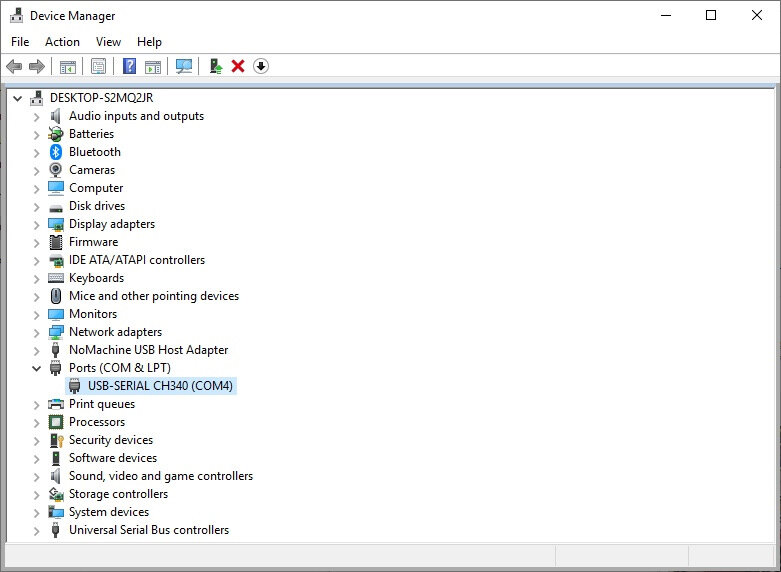Maximize the Device Manager window
The height and width of the screenshot is (572, 781).
pyautogui.click(x=711, y=15)
